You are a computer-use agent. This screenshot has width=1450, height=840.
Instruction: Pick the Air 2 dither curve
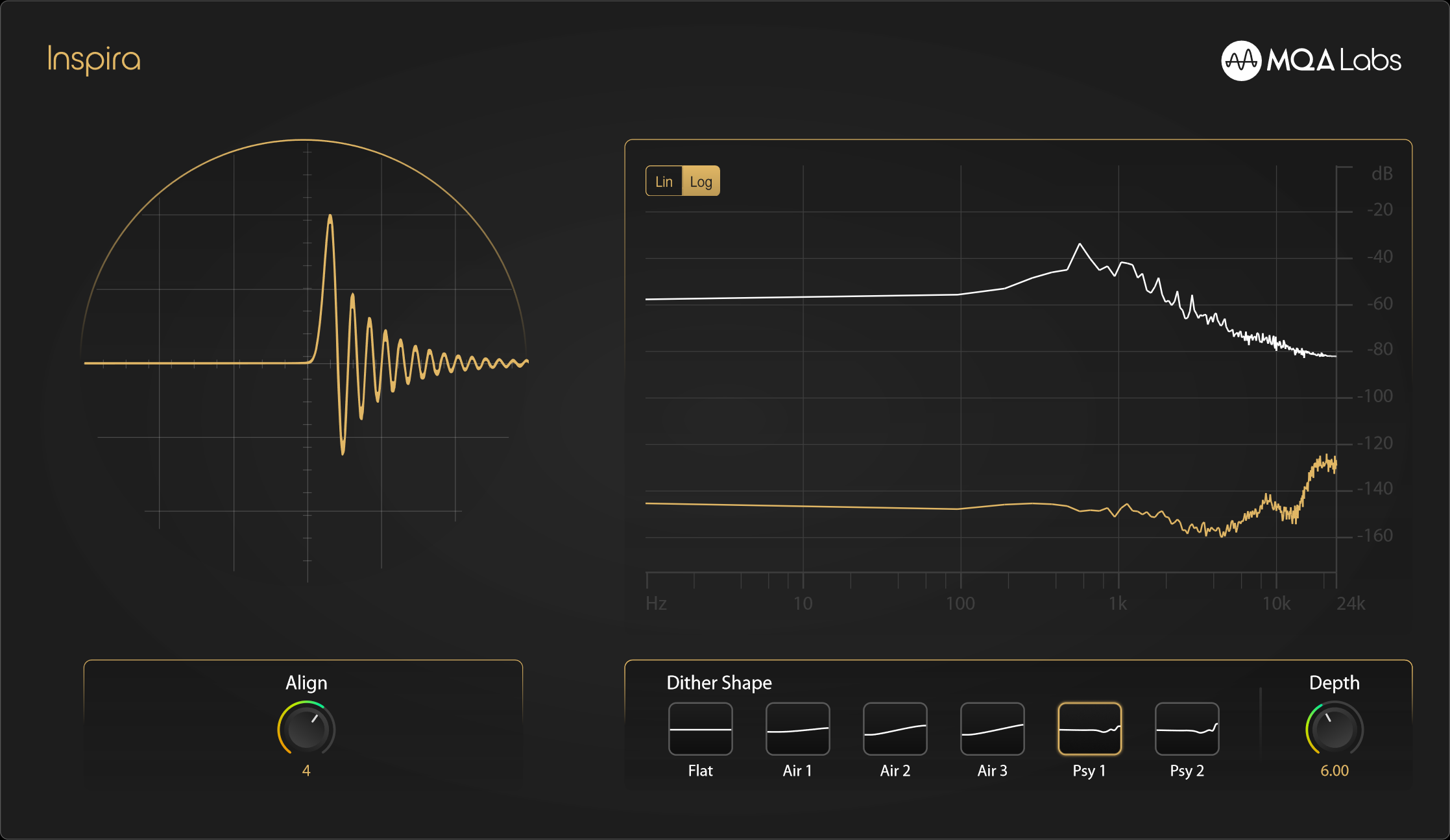(x=895, y=728)
